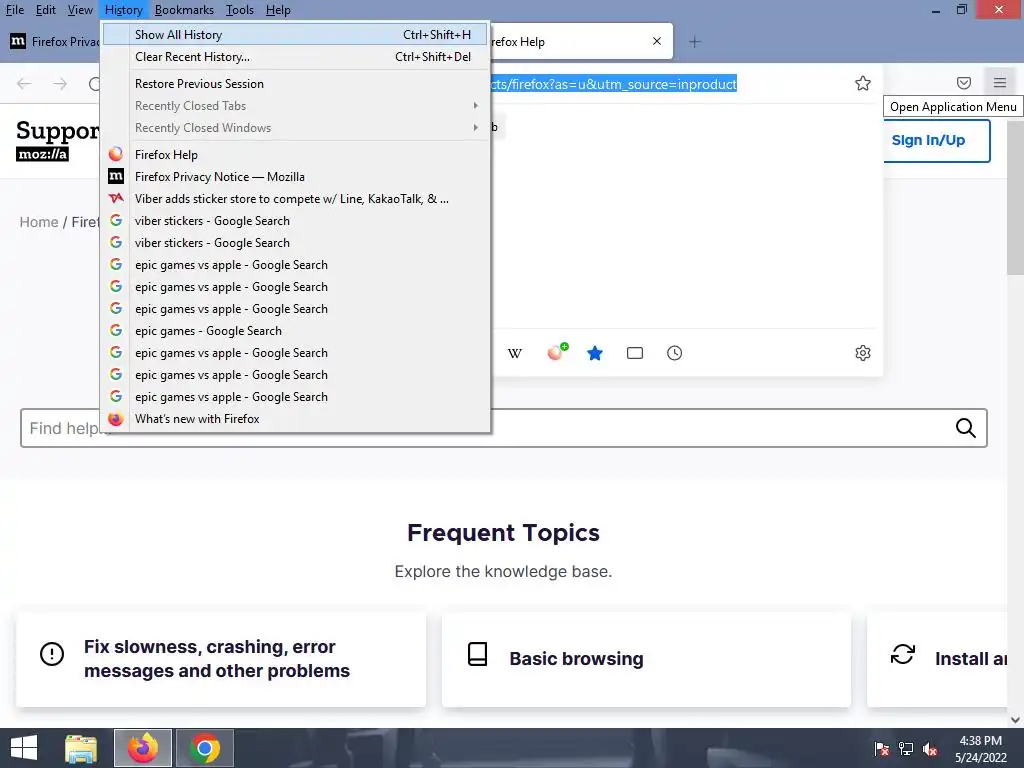The width and height of the screenshot is (1024, 768).
Task: Open Fix slowness, crashing, error messages topic
Action: (x=221, y=659)
